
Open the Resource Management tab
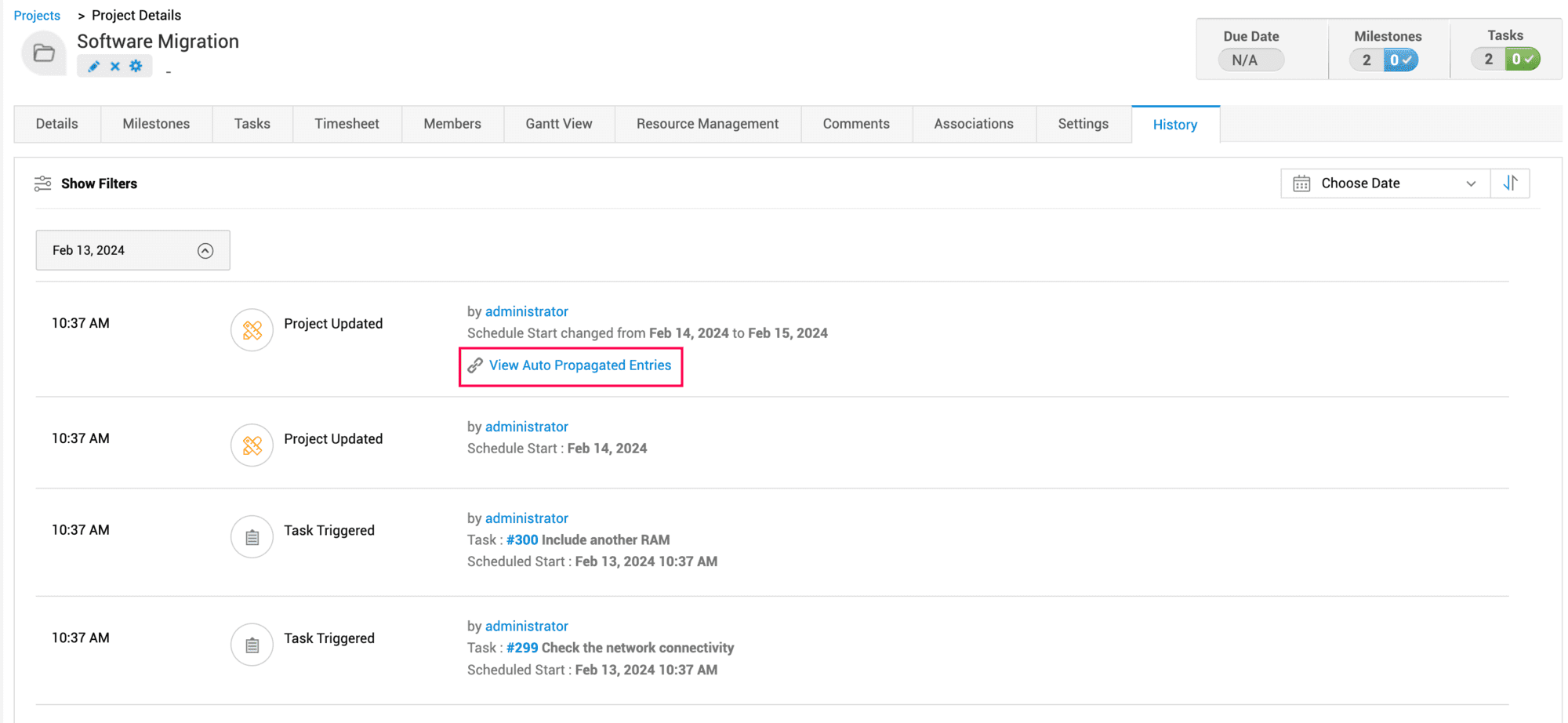point(707,124)
